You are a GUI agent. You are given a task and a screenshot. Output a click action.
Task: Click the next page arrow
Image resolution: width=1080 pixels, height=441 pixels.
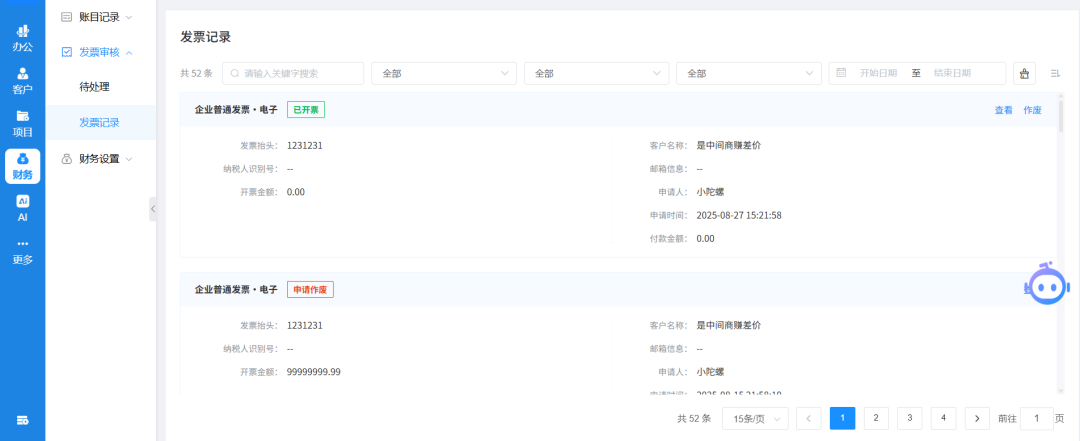tap(977, 418)
